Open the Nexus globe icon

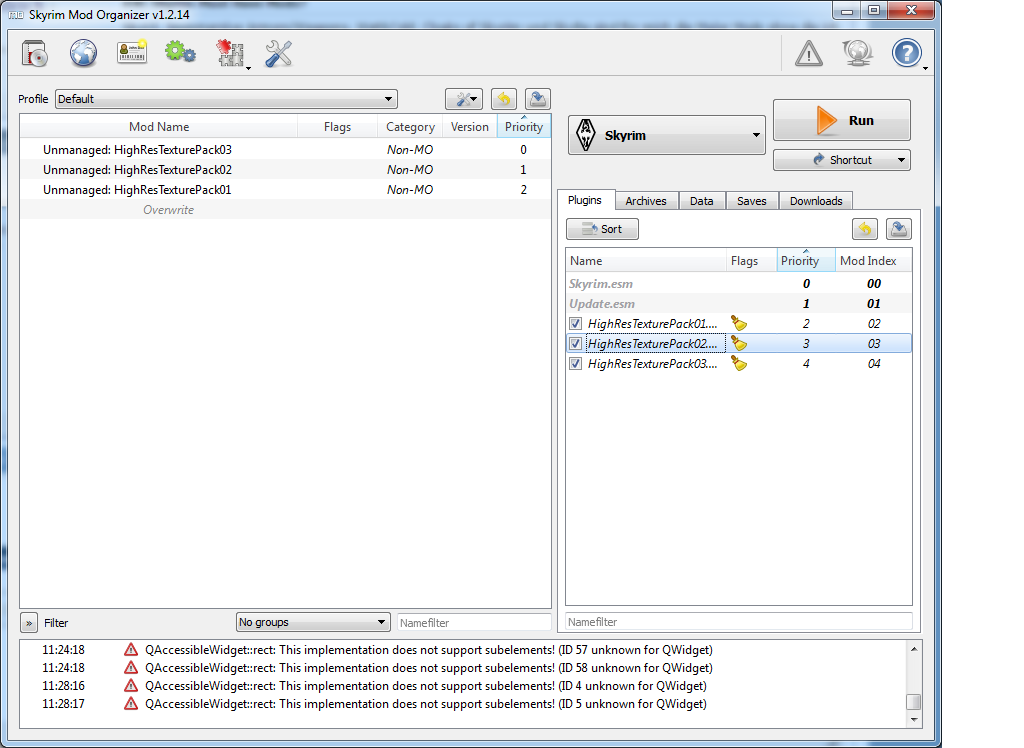tap(84, 54)
